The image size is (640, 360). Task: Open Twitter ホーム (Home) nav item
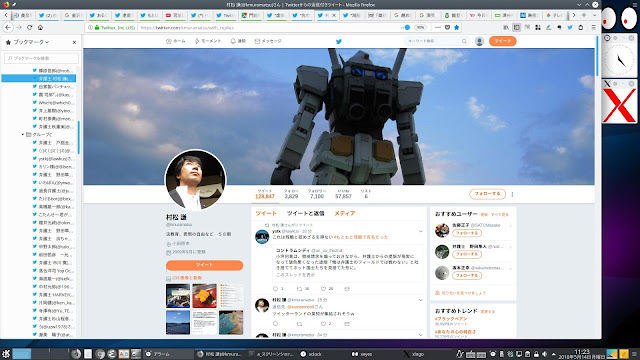[176, 41]
